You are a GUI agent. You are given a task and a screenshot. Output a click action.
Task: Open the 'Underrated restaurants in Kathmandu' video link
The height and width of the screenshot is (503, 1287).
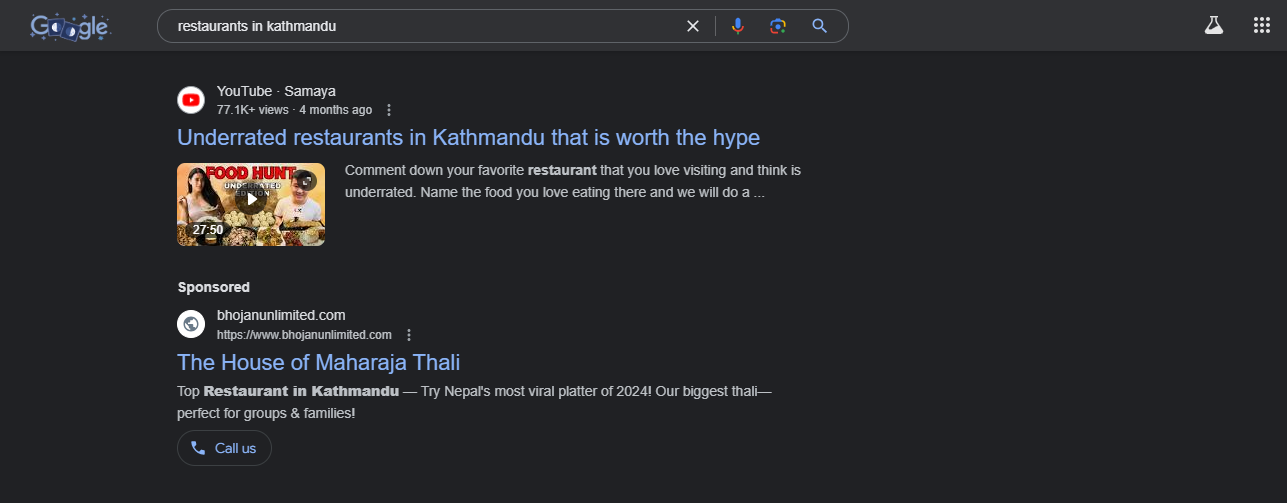point(468,137)
